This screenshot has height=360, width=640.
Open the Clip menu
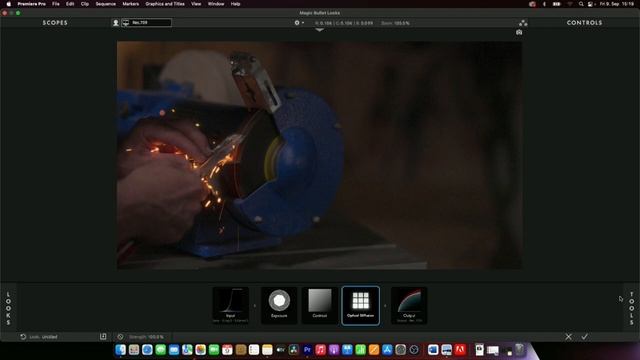click(x=84, y=4)
